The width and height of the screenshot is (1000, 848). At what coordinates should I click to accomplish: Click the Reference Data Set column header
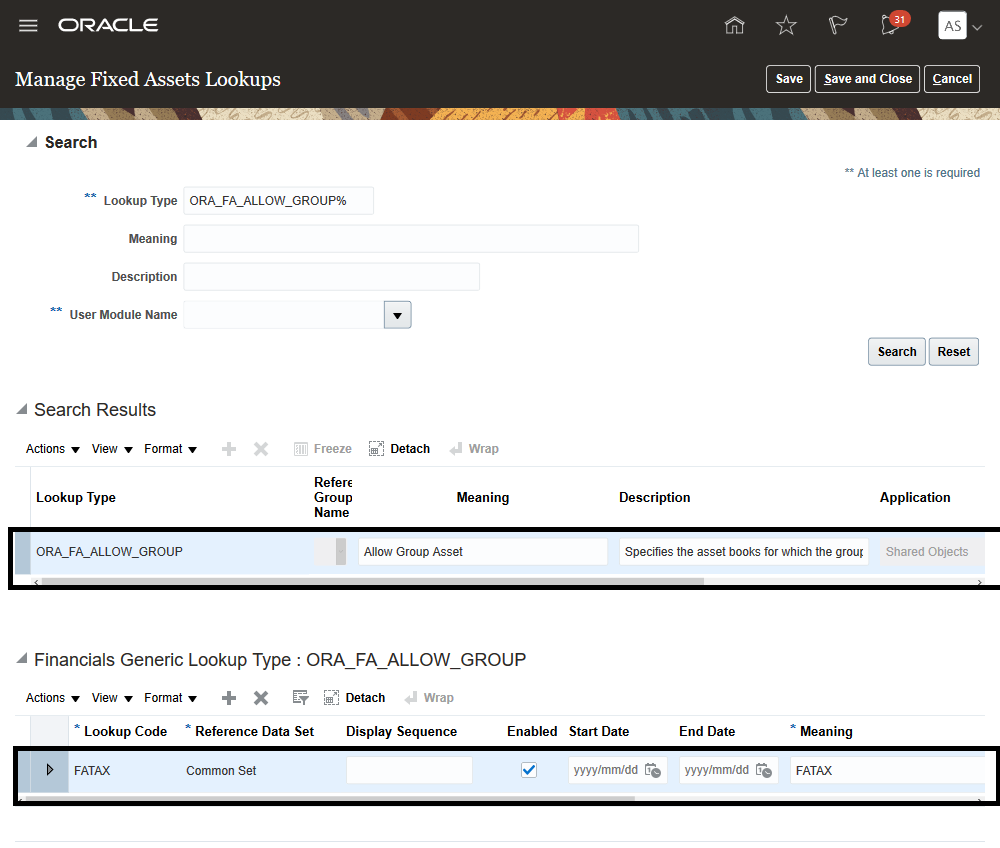pos(254,731)
